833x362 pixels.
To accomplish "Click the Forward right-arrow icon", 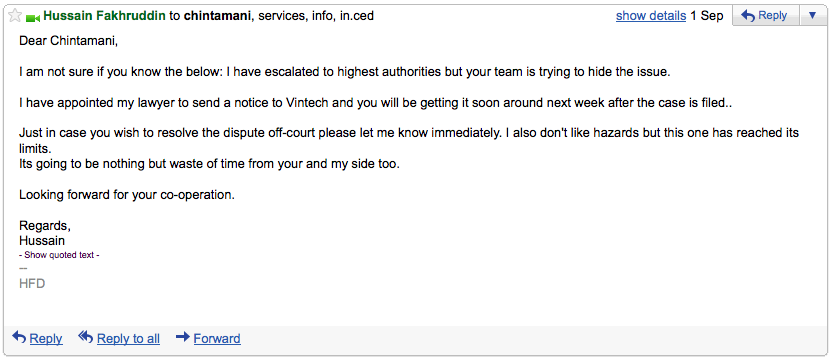I will coord(183,337).
